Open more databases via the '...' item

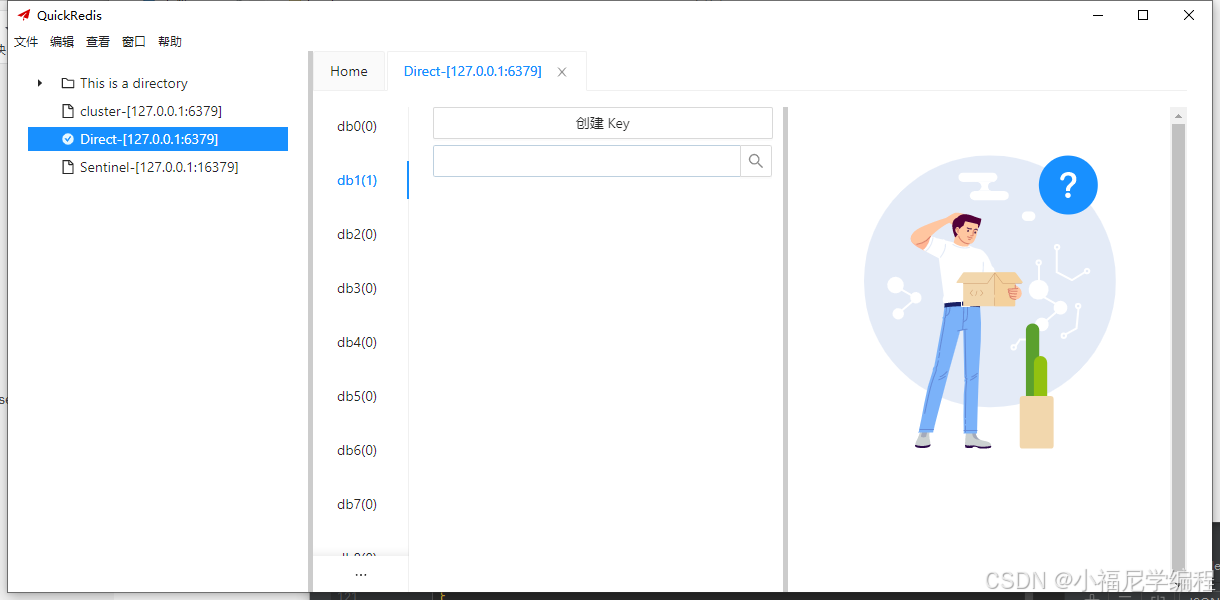point(360,573)
